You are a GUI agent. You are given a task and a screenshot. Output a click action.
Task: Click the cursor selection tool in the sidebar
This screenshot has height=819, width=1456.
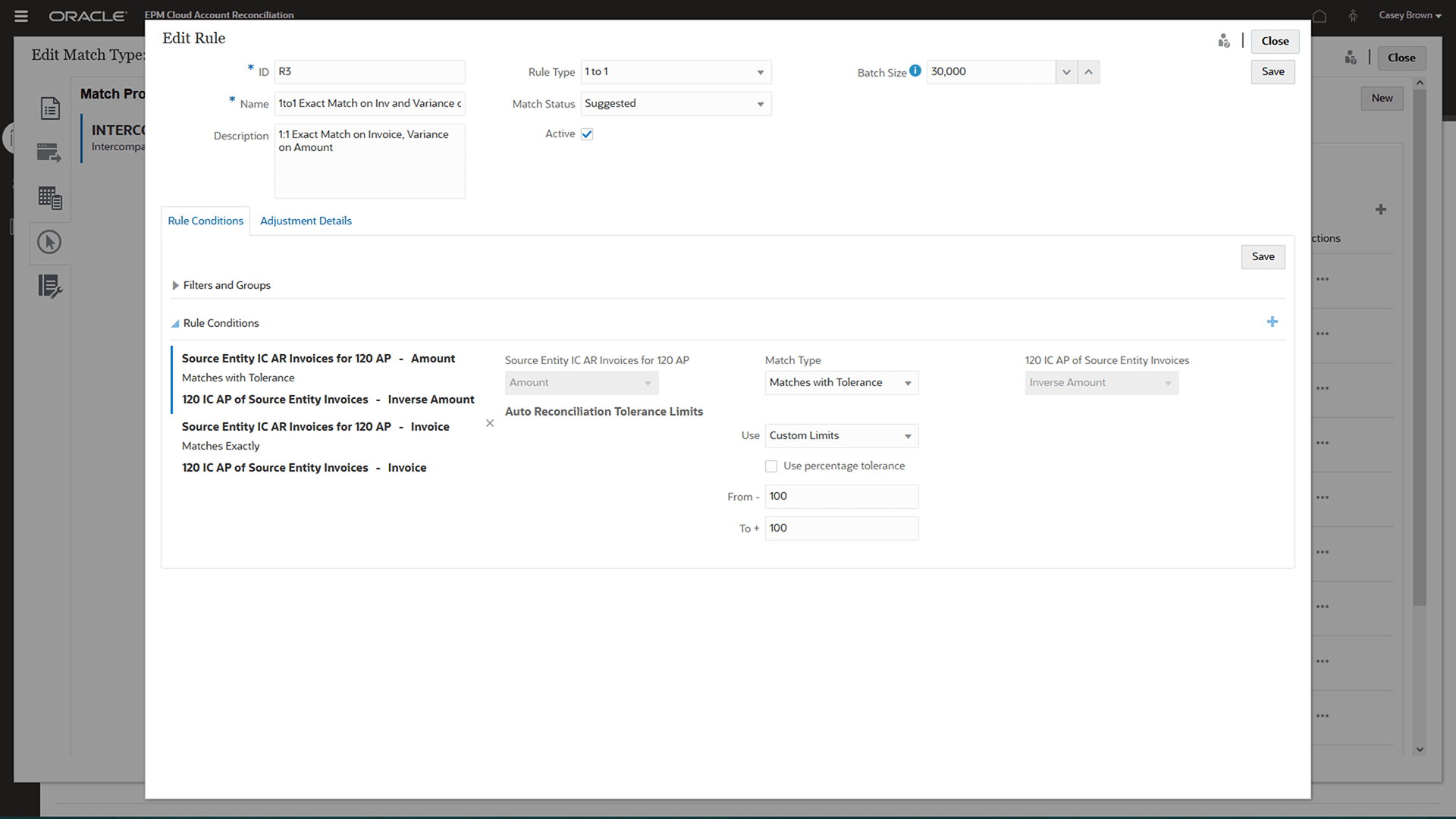point(49,243)
